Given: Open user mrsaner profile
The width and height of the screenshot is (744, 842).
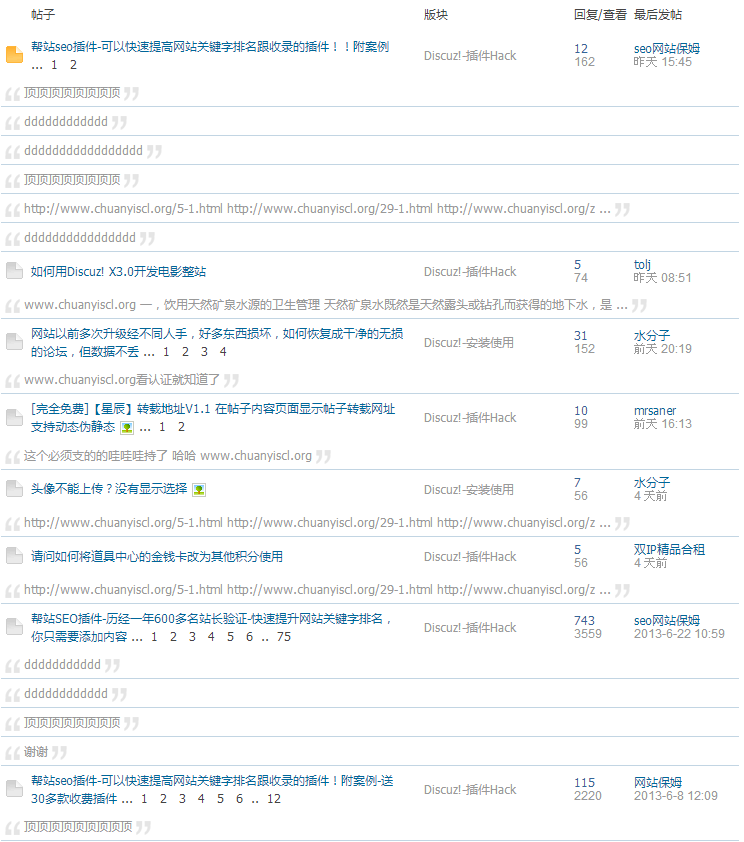Looking at the screenshot, I should [655, 411].
